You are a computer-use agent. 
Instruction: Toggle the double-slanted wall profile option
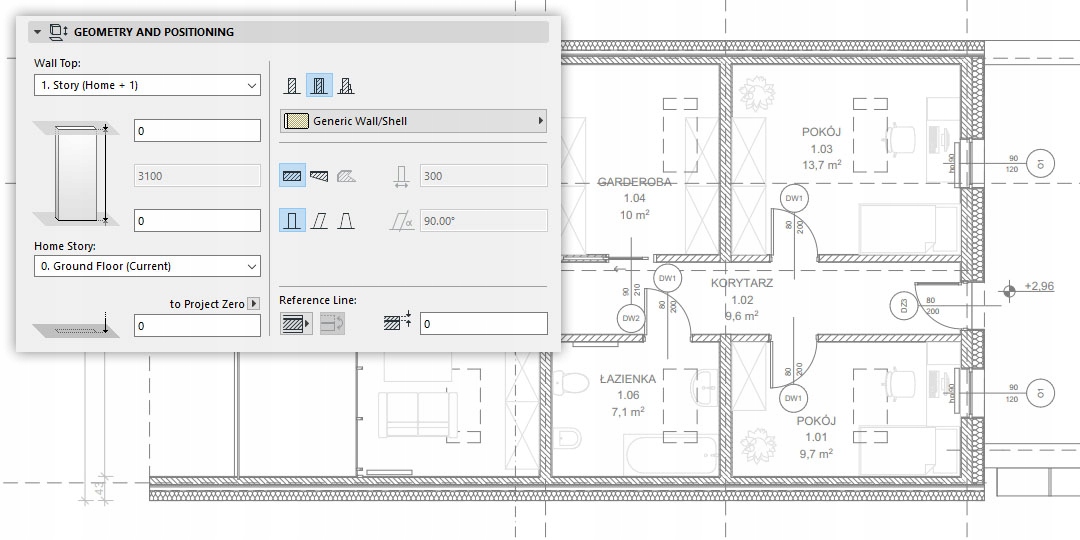pos(346,220)
